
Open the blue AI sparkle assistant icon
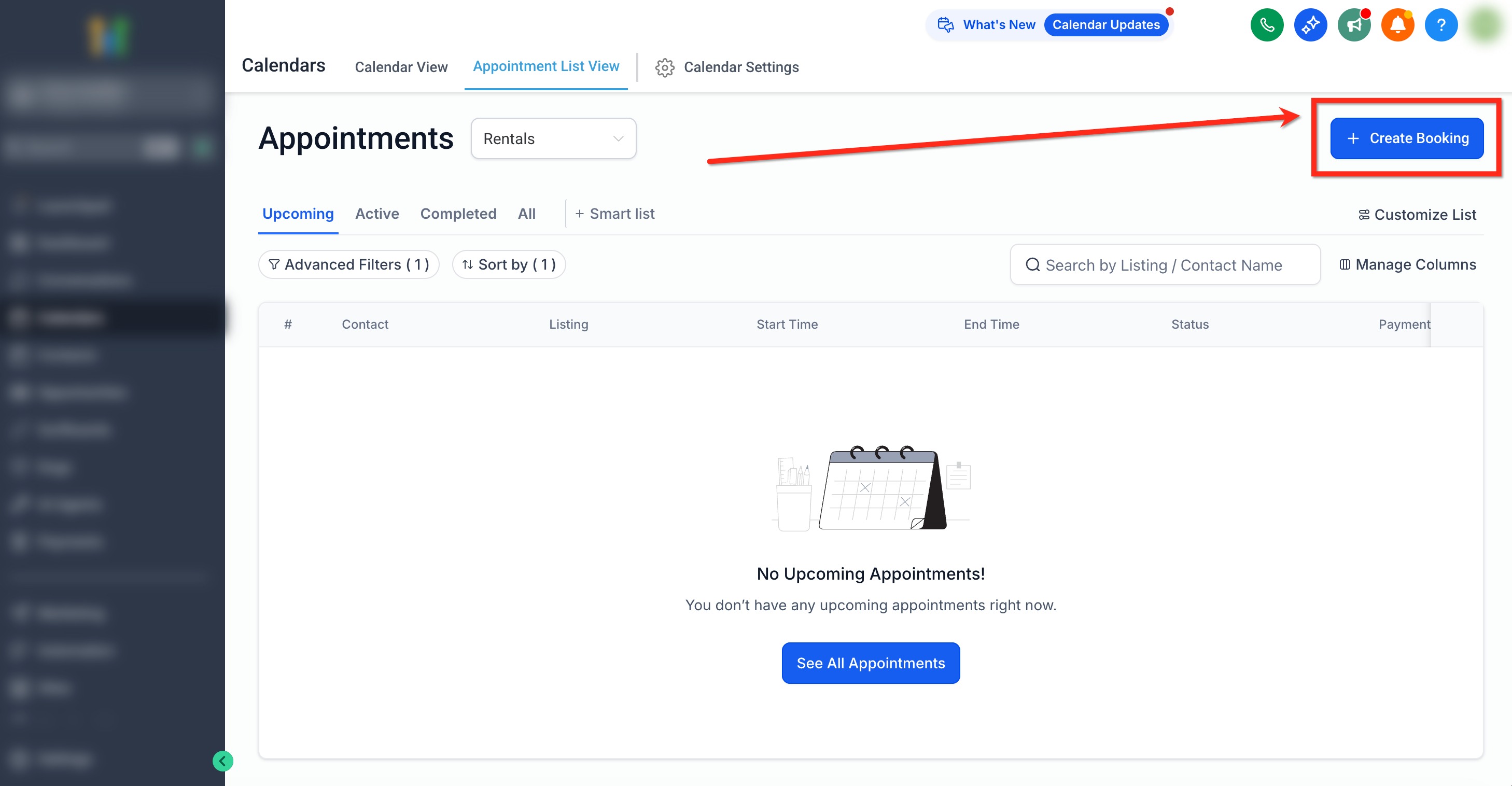click(x=1310, y=25)
